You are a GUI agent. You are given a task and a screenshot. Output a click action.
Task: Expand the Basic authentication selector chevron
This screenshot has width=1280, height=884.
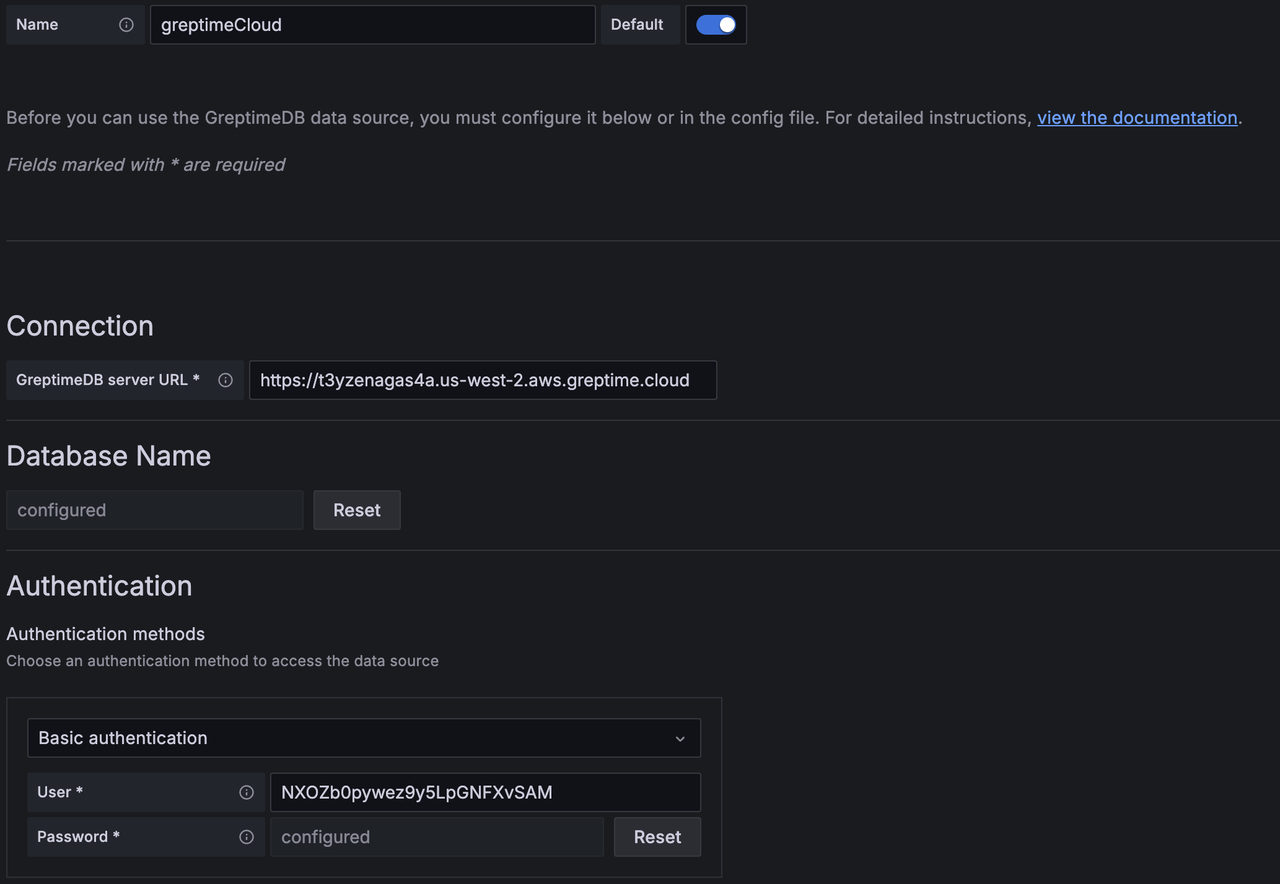point(680,738)
